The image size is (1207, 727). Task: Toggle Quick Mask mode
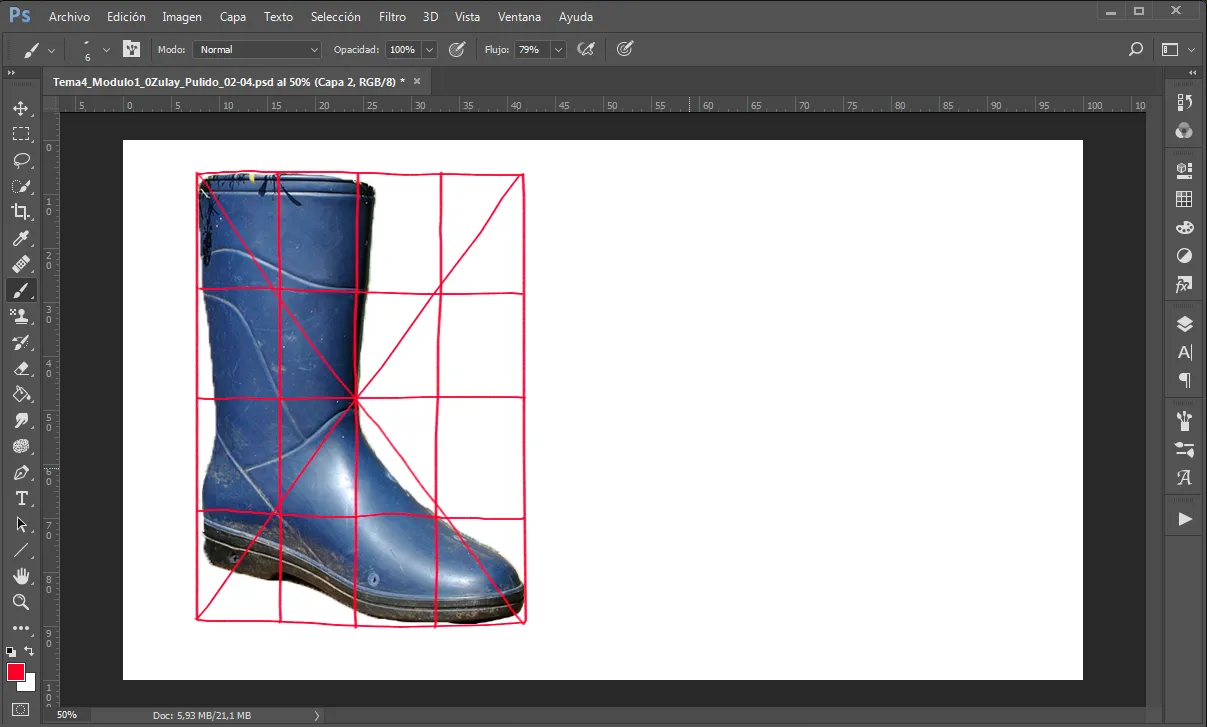click(21, 709)
